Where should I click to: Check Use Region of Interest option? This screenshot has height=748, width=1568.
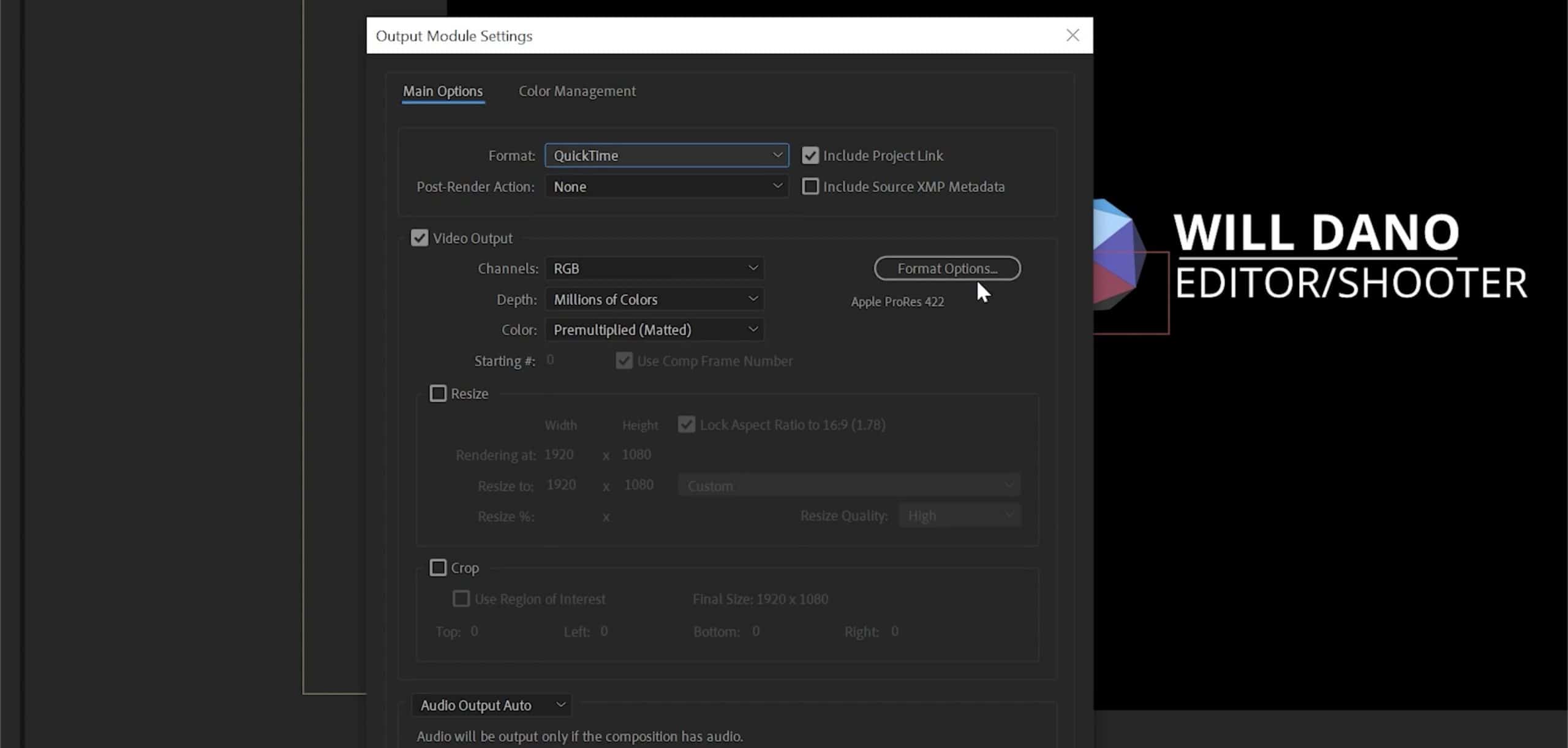coord(461,599)
